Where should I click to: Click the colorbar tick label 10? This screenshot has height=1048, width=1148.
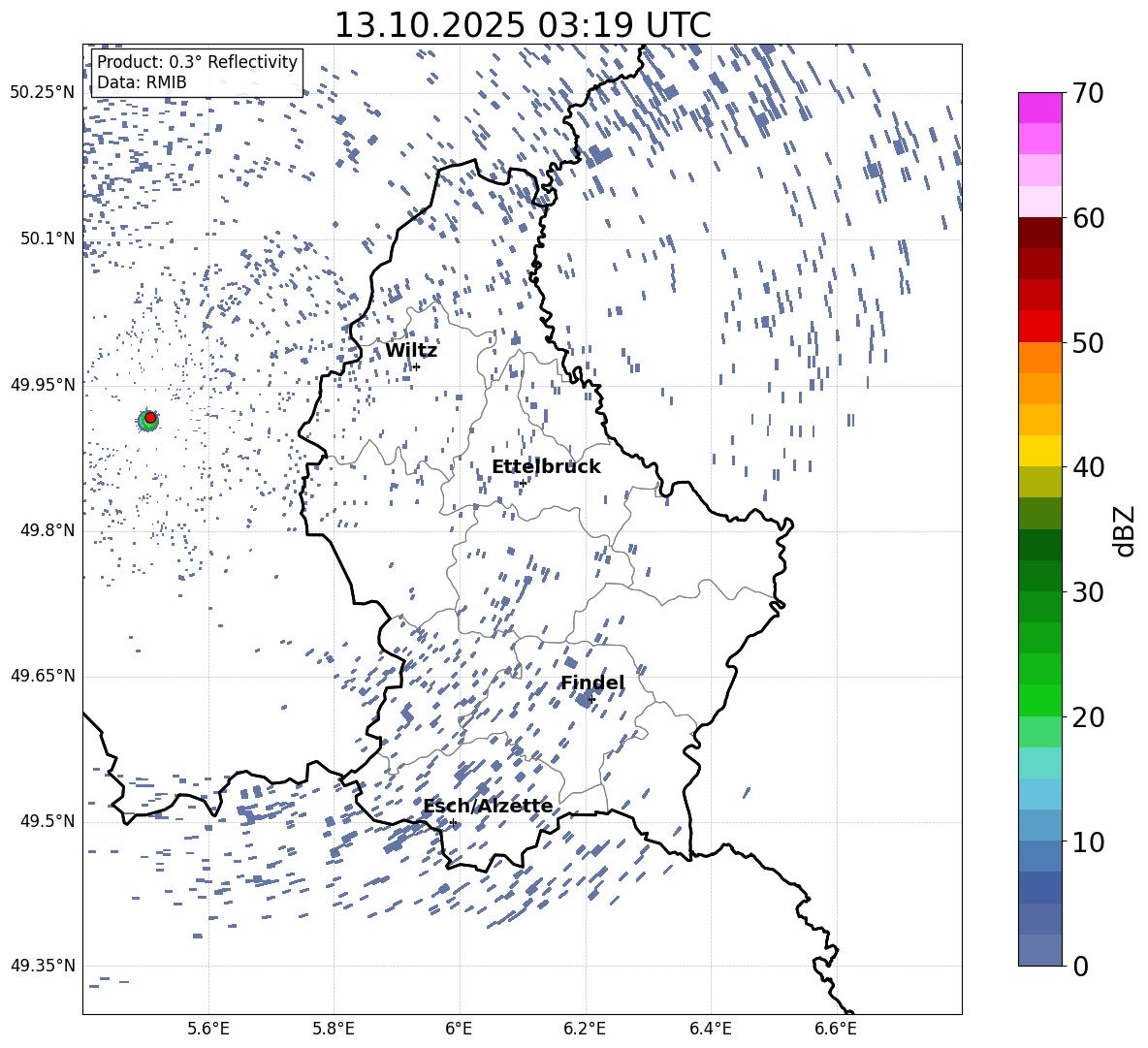(x=1088, y=842)
